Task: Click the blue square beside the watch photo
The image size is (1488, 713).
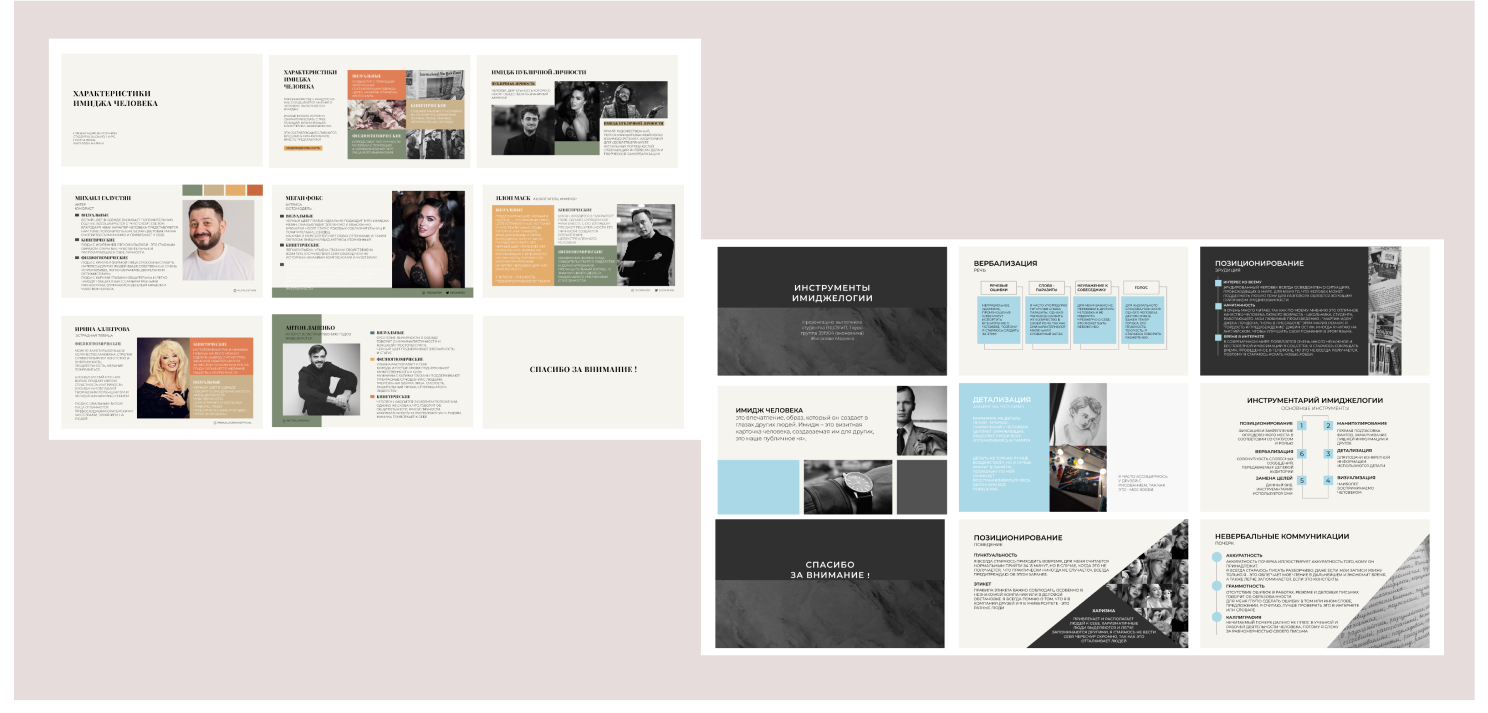Action: pos(760,486)
